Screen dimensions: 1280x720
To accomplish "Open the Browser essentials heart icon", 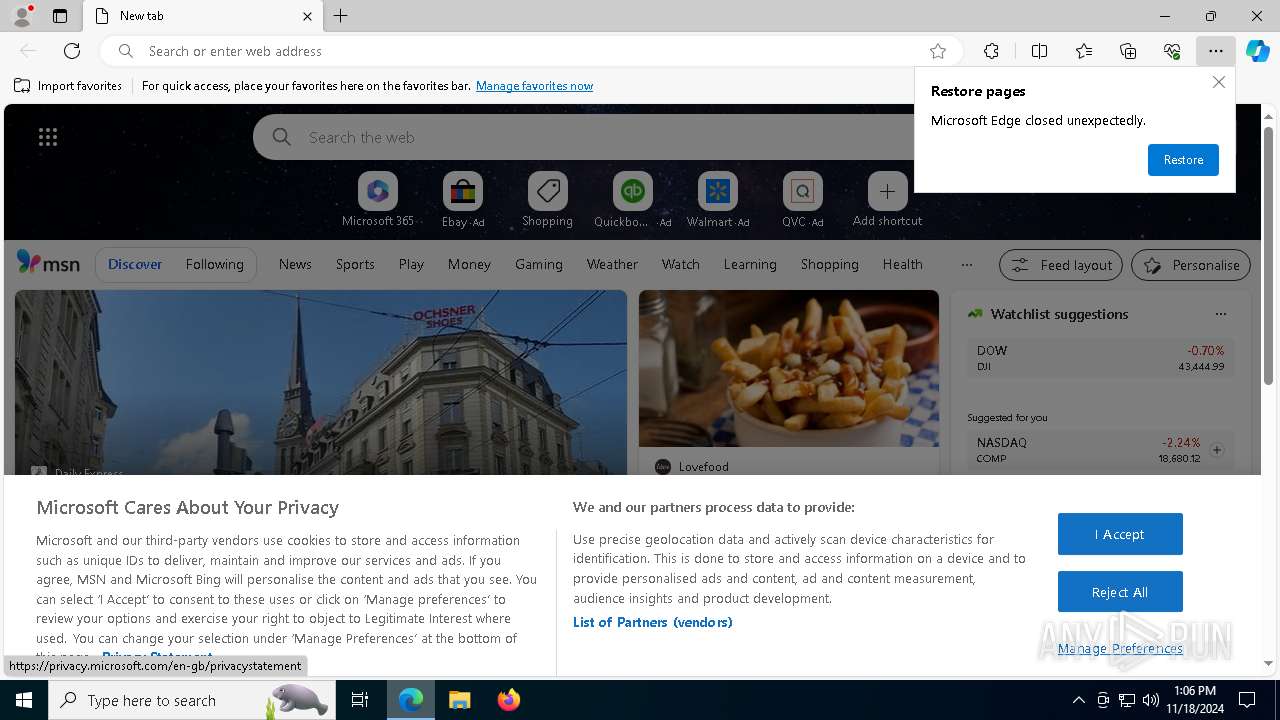I will [1172, 51].
